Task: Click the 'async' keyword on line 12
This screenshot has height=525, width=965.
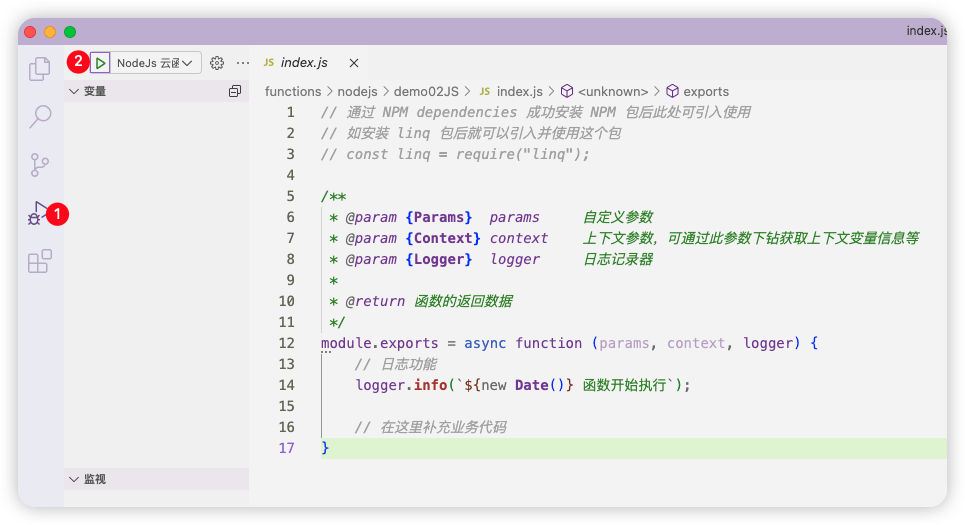Action: (x=485, y=343)
